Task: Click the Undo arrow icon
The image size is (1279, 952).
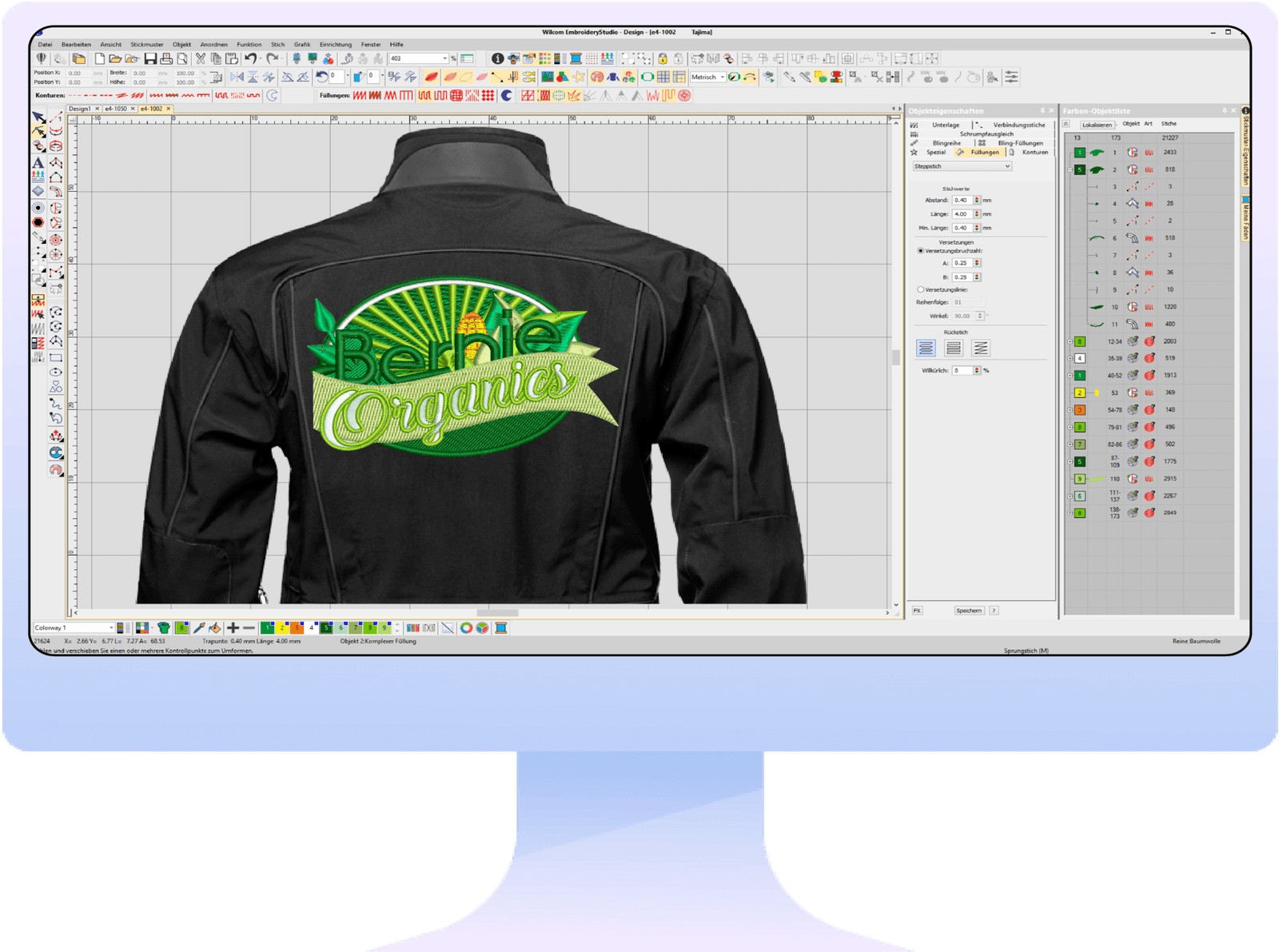Action: tap(251, 58)
